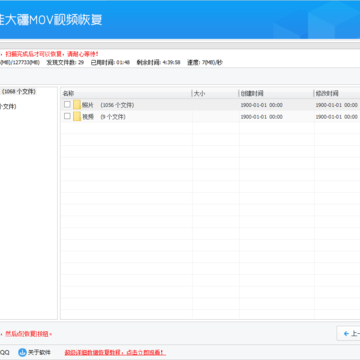Open the red data recovery tutorial link
This screenshot has width=360, height=360.
(115, 352)
